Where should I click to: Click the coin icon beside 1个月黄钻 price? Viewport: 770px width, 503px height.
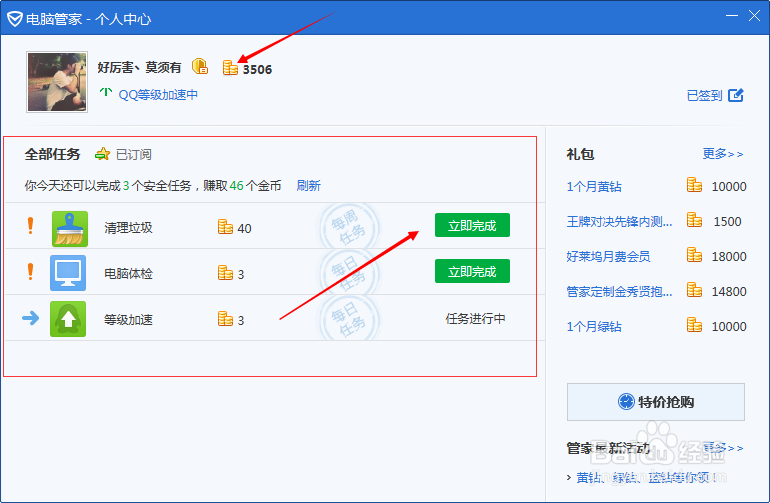694,185
